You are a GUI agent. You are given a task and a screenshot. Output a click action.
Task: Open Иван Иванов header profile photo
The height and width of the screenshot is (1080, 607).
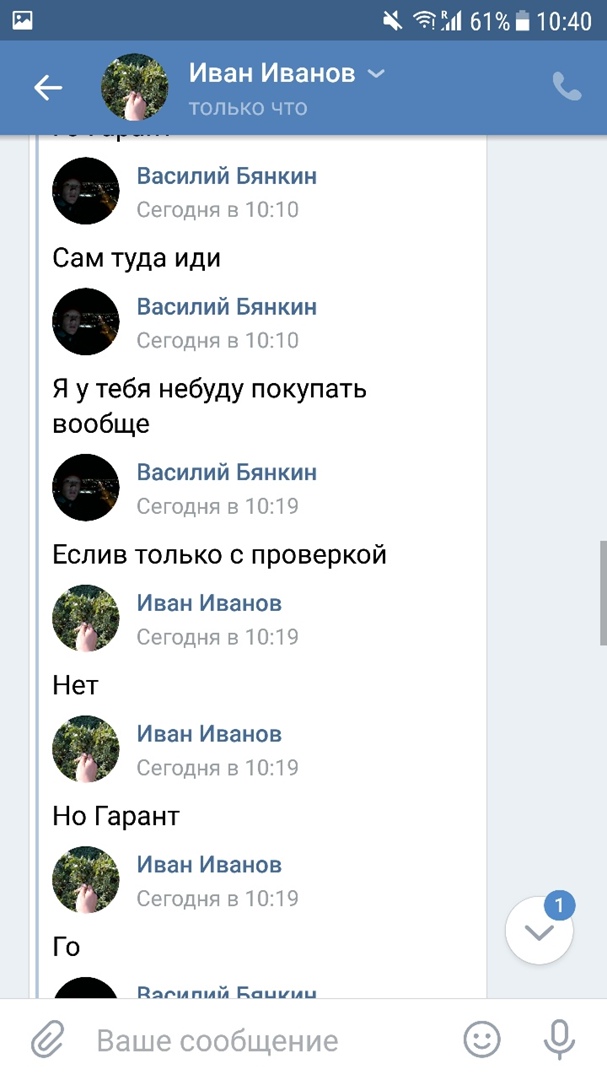point(135,88)
